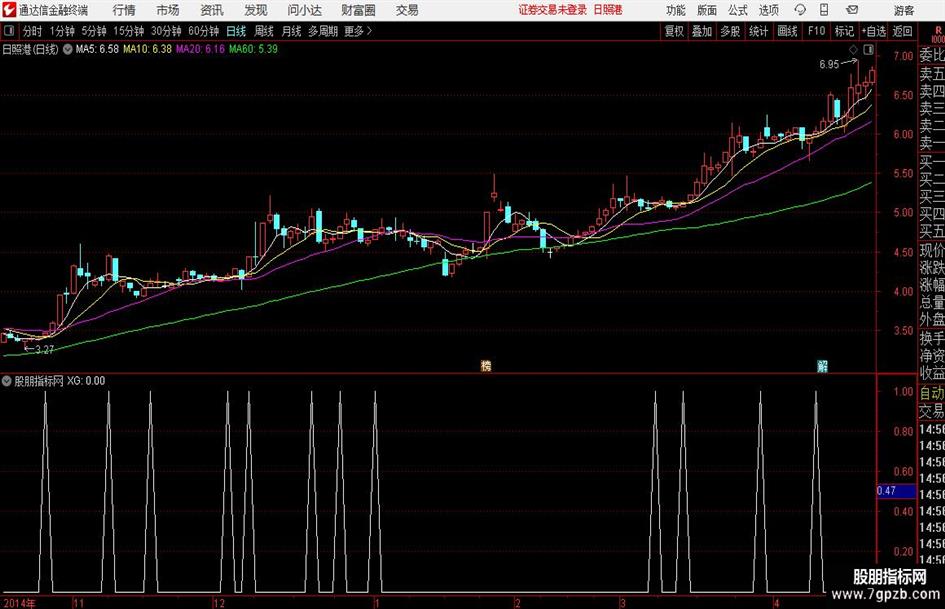Click the 复权 toolbar button
This screenshot has height=609, width=945.
click(x=674, y=31)
